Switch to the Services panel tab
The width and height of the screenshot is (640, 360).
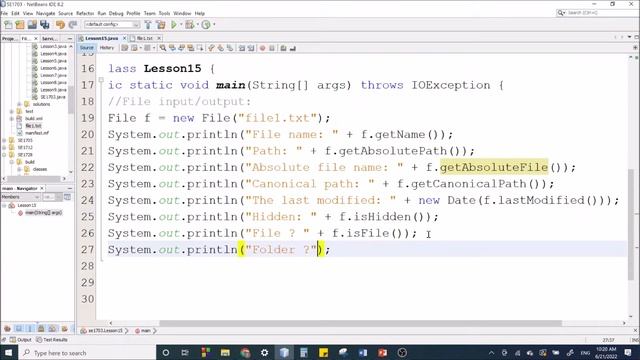coord(49,38)
